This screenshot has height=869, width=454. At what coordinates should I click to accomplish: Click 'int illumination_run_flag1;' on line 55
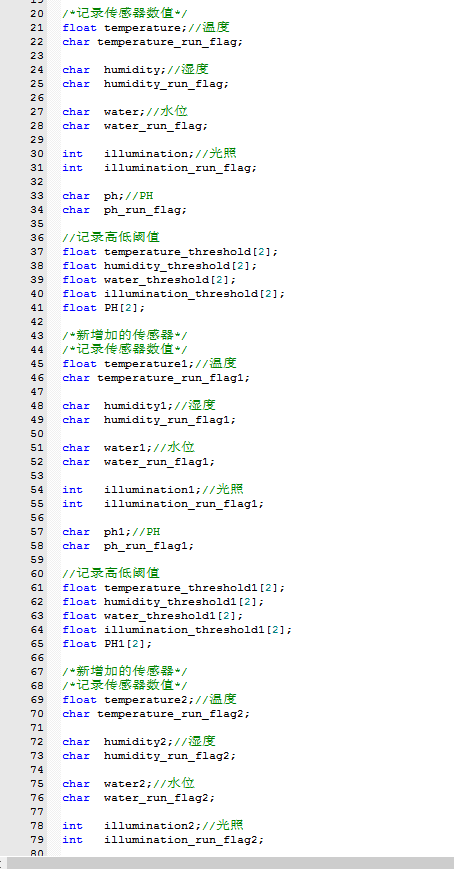coord(163,504)
